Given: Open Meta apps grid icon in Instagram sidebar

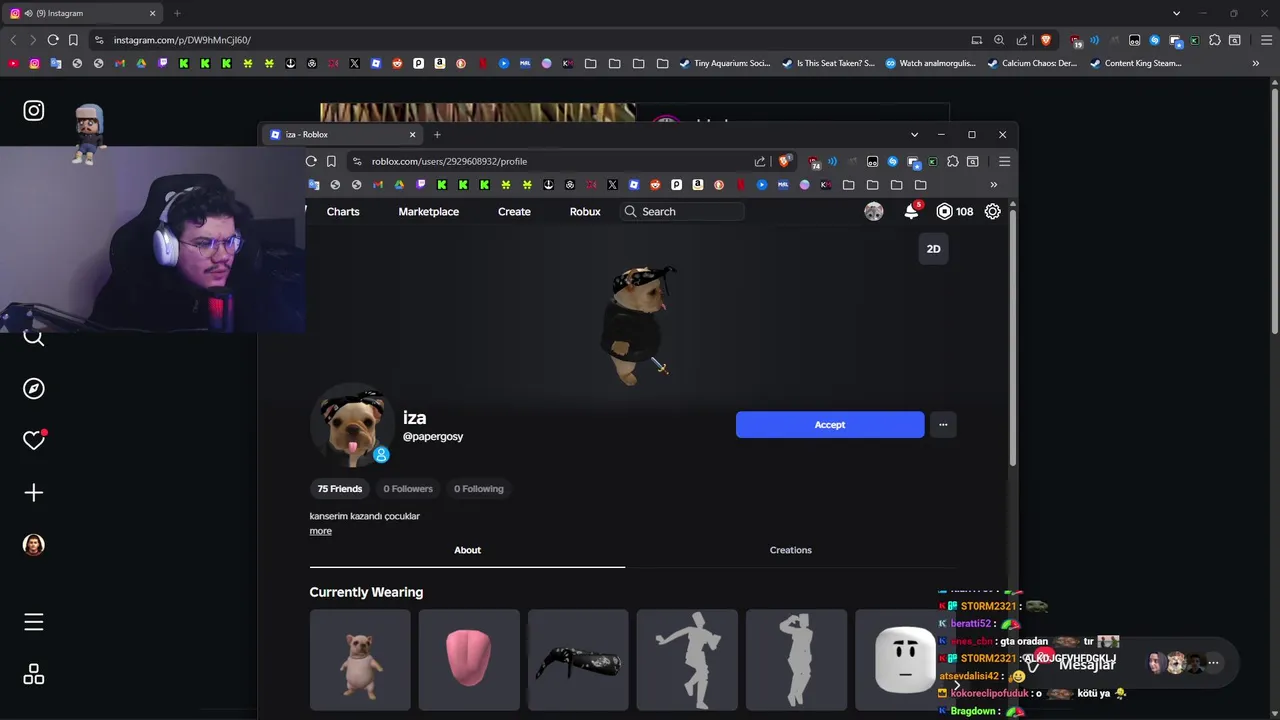Looking at the screenshot, I should (34, 674).
